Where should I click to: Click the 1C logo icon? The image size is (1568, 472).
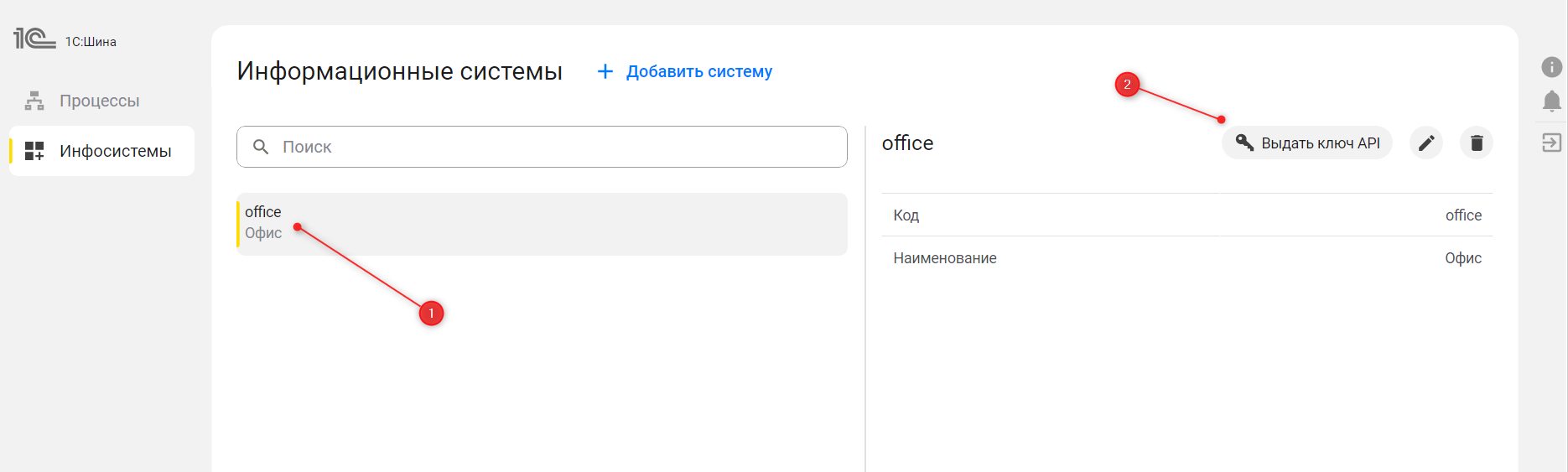tap(34, 39)
